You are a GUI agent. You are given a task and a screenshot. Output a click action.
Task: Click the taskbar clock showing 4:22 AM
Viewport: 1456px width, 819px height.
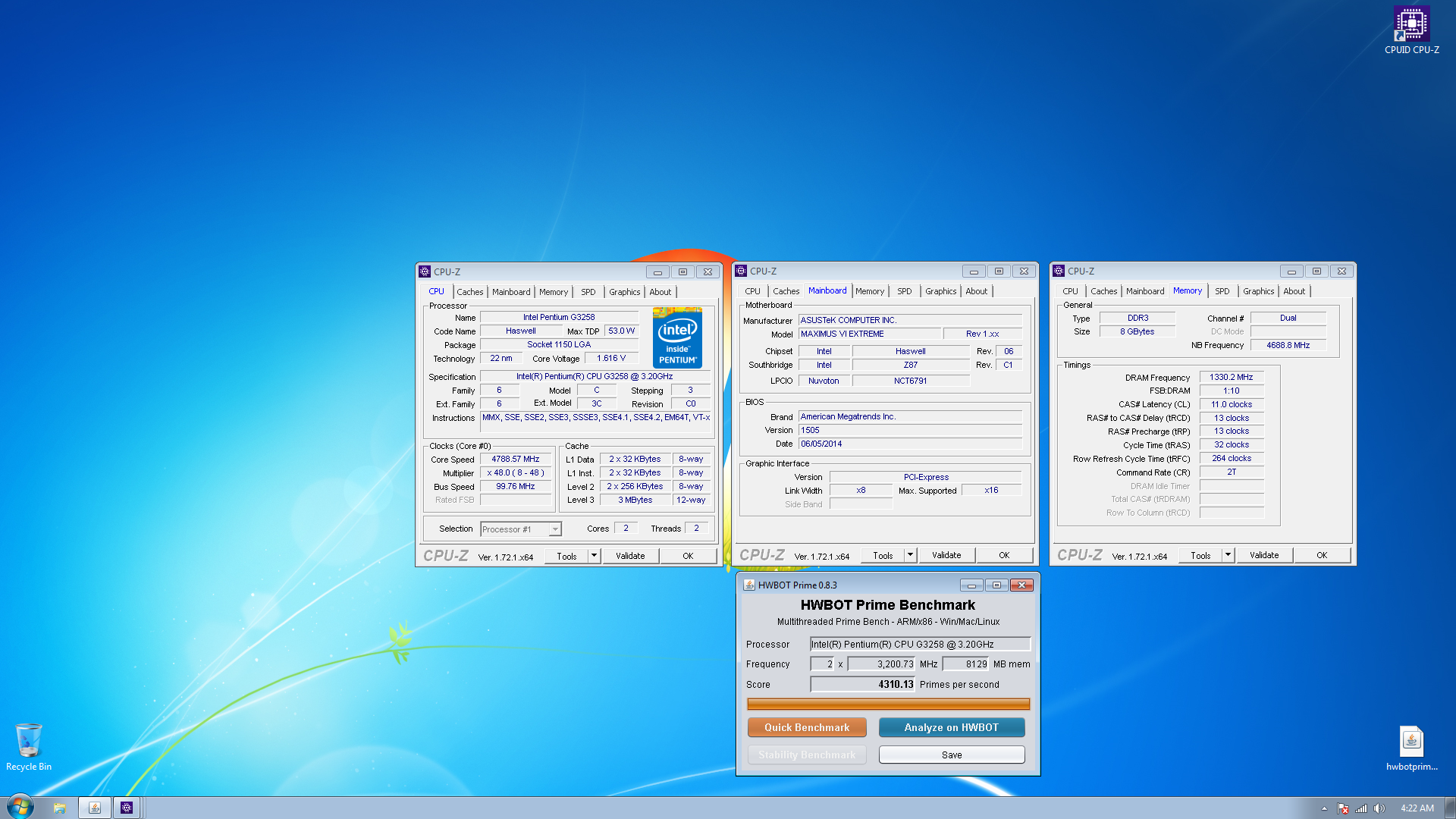coord(1417,808)
